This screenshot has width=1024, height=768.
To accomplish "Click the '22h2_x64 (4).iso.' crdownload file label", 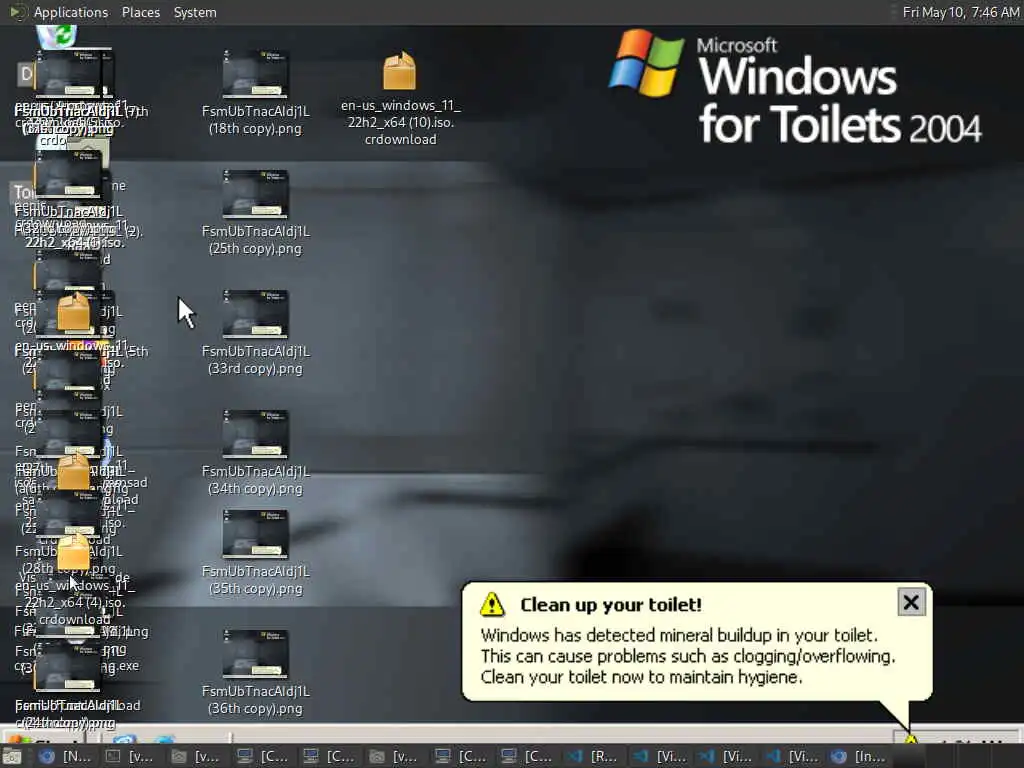I will point(74,603).
